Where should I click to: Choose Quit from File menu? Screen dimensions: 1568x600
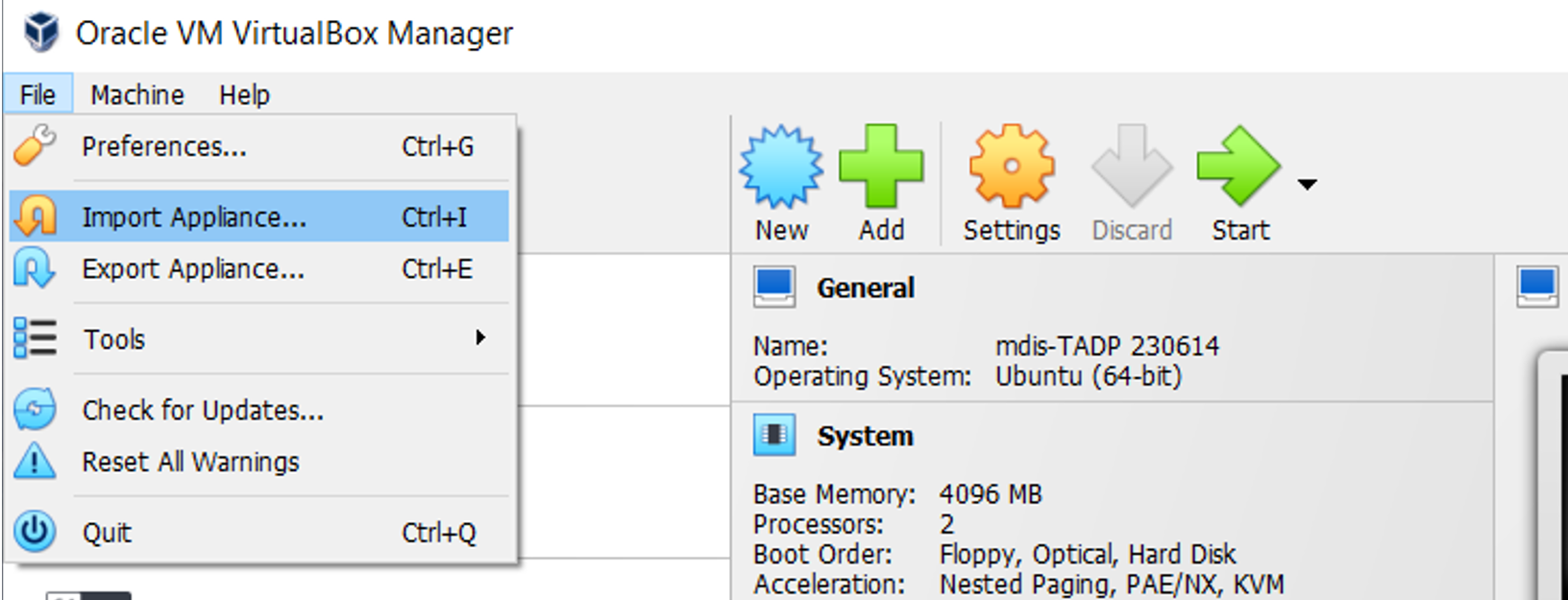coord(259,532)
